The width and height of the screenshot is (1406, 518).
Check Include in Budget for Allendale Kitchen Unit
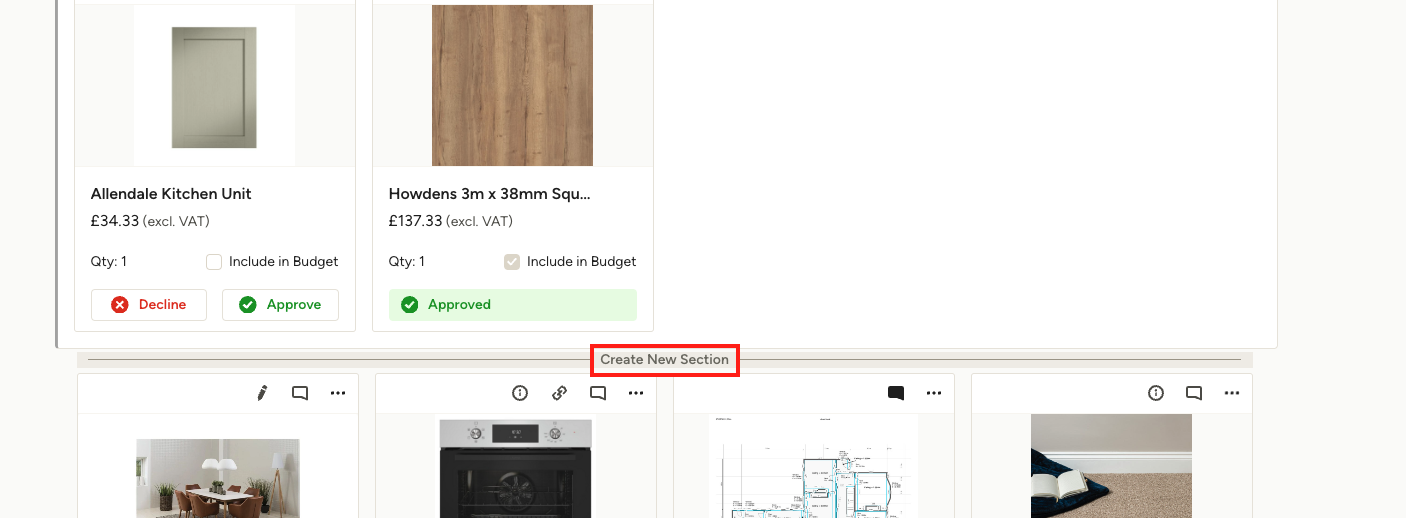pos(214,262)
